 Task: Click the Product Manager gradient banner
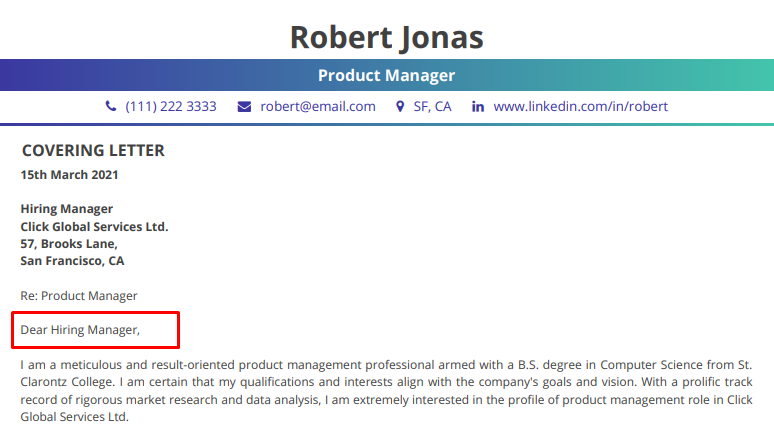coord(387,75)
